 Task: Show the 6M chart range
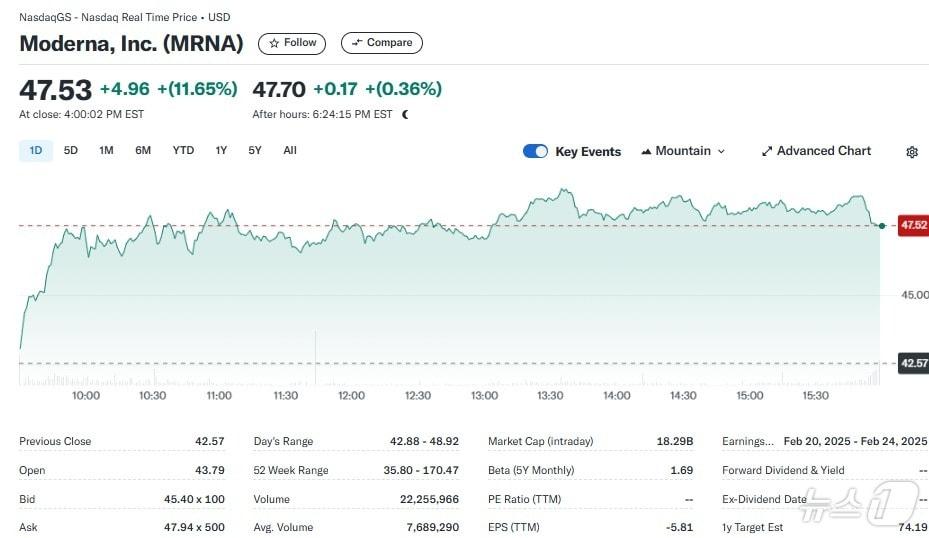(x=143, y=151)
